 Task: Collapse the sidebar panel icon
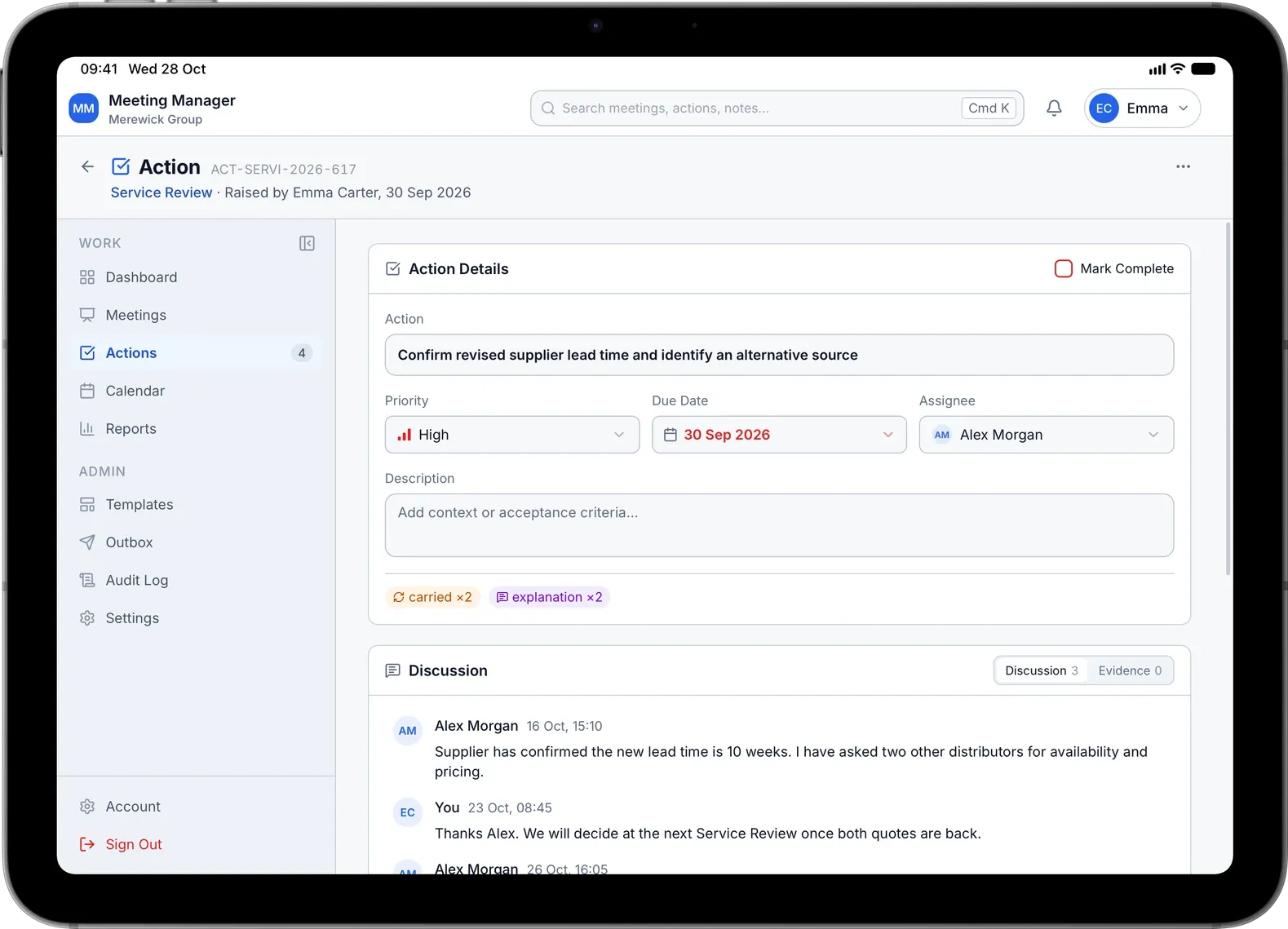[307, 243]
